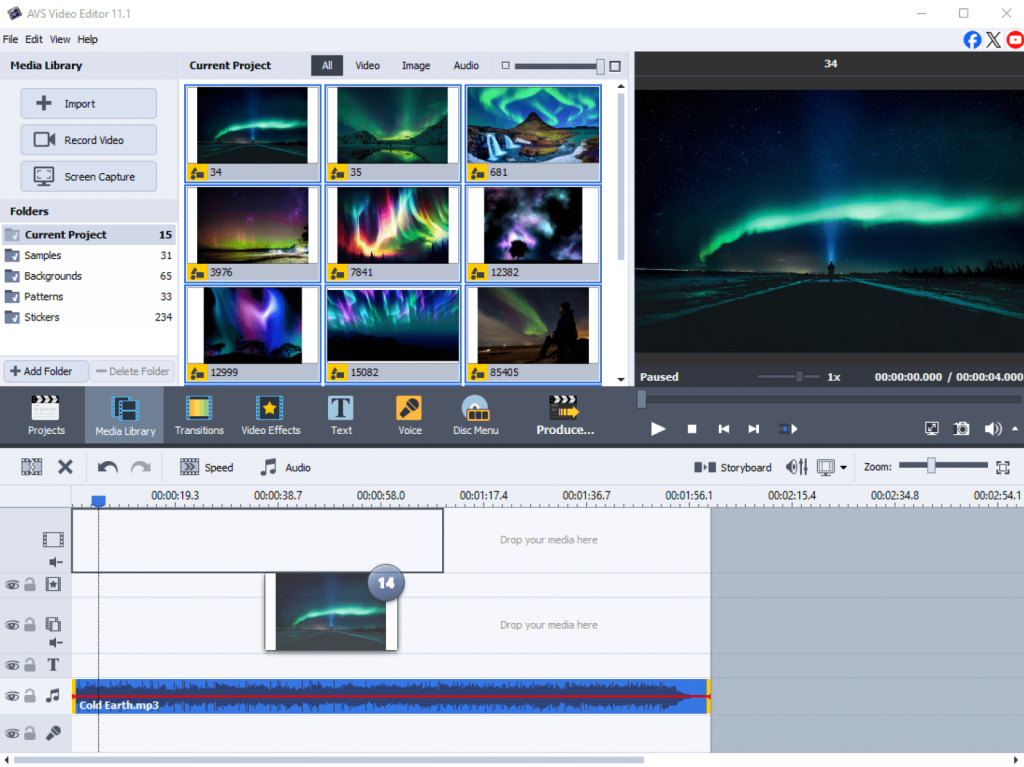Open the Video Effects panel

(x=270, y=415)
